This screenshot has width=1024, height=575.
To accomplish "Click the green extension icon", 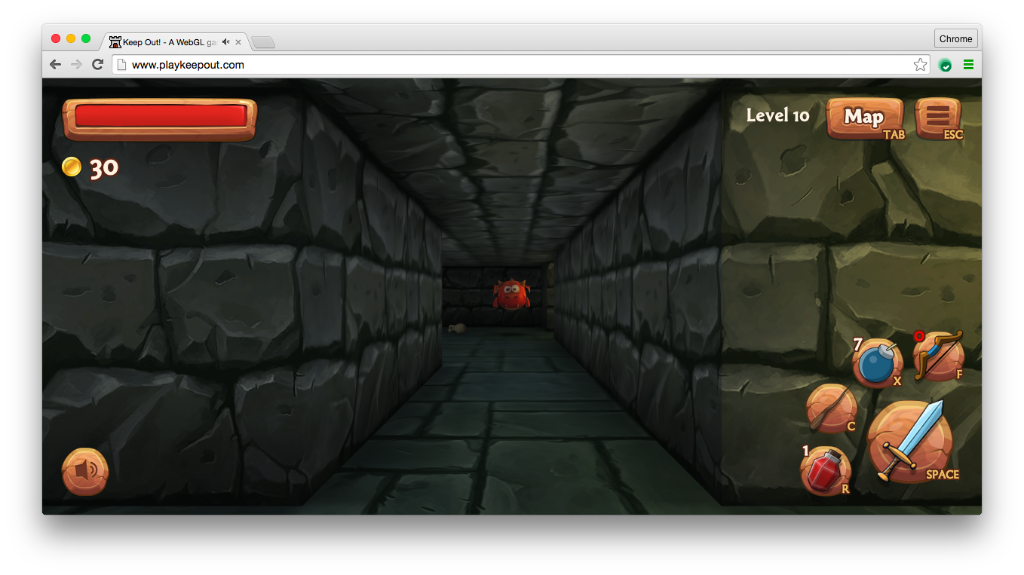I will (945, 65).
